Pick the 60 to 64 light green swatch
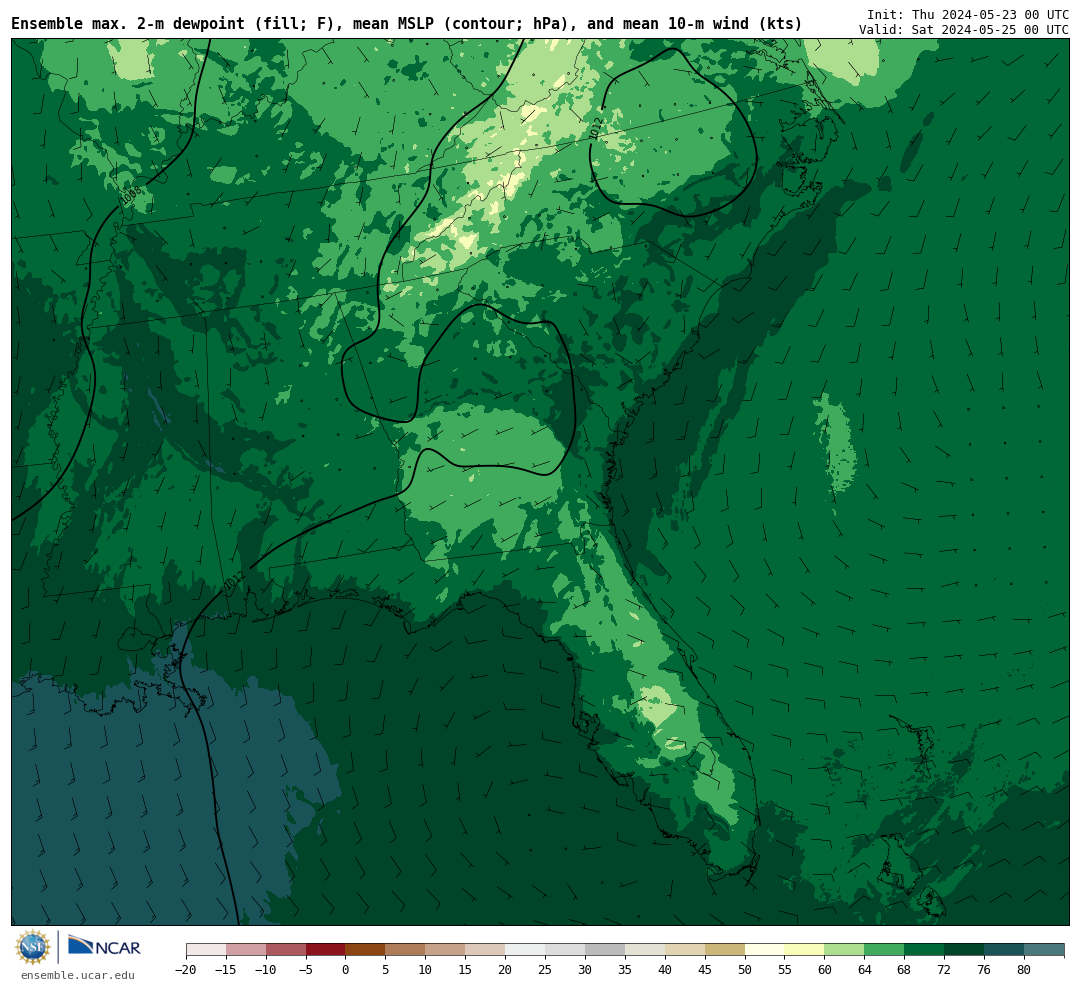Viewport: 1080px width, 988px height. tap(845, 950)
